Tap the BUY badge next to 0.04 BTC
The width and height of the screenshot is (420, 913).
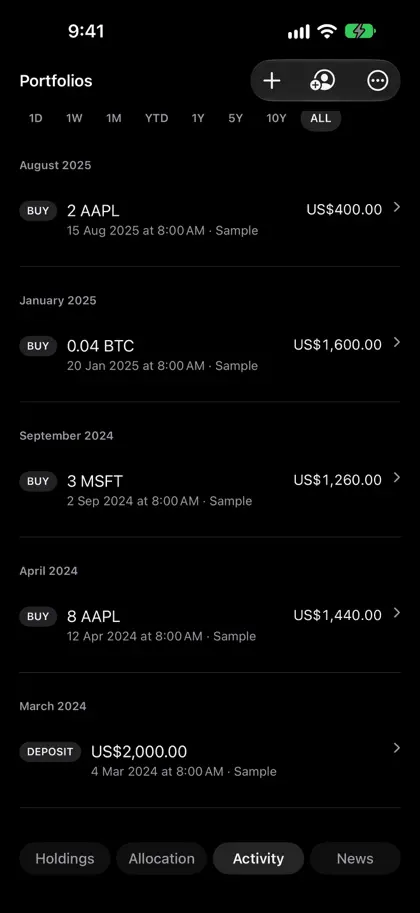(x=38, y=346)
